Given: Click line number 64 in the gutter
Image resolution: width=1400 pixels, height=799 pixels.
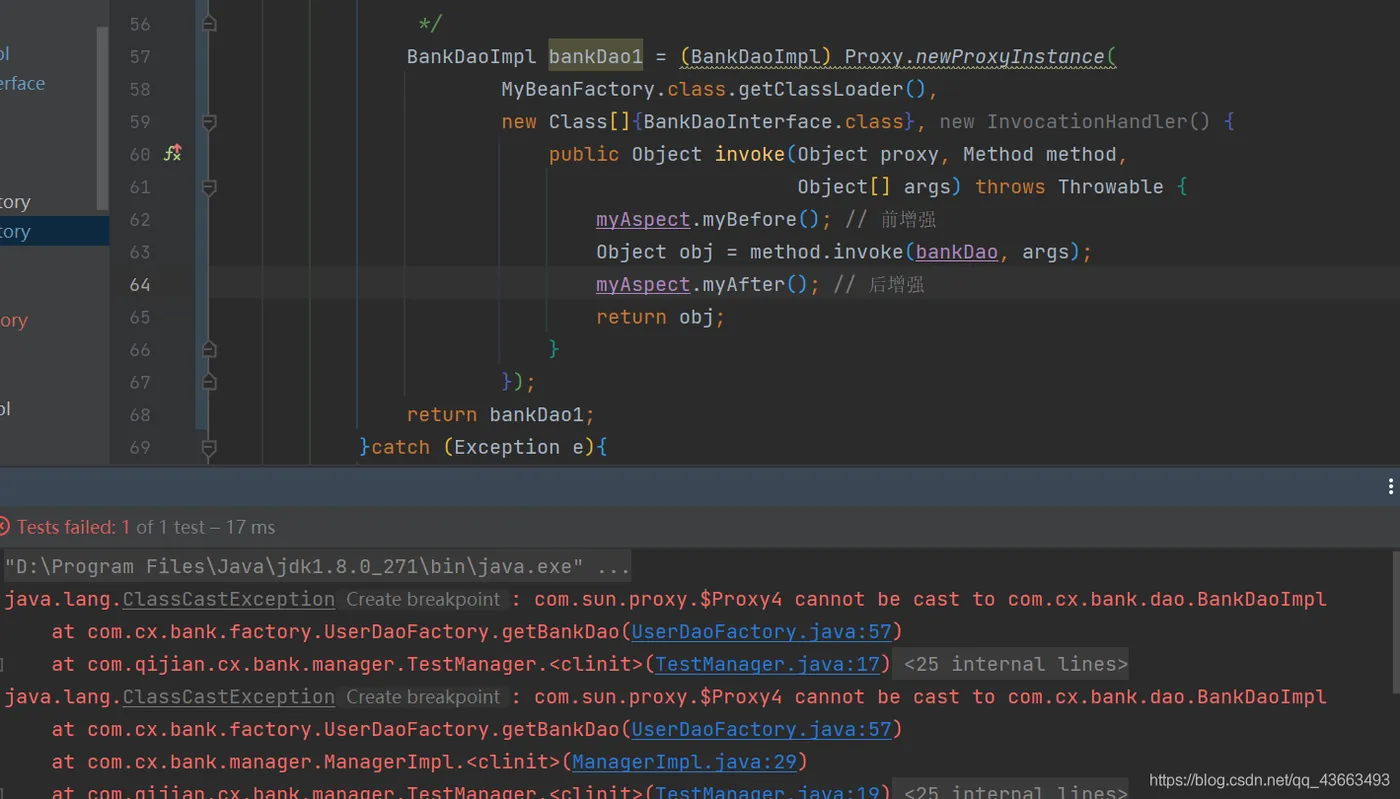Looking at the screenshot, I should [140, 285].
